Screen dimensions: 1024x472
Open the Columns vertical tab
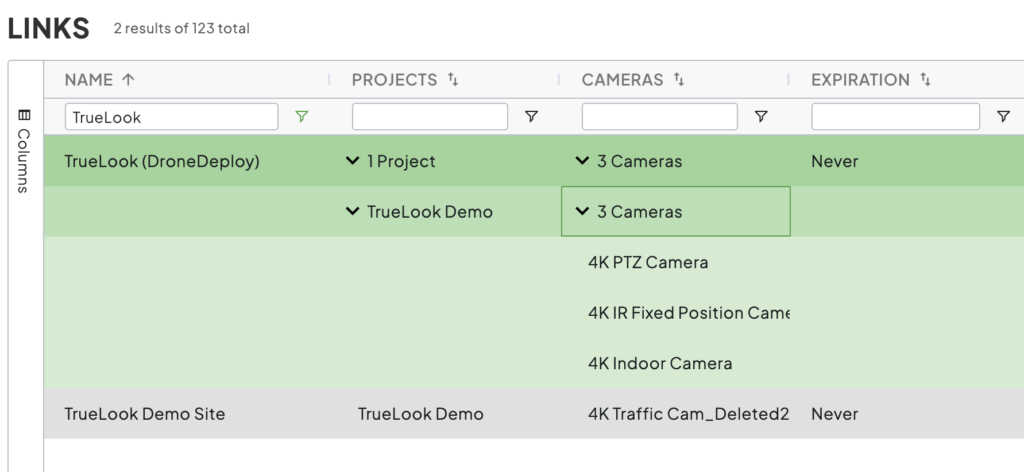[x=24, y=151]
